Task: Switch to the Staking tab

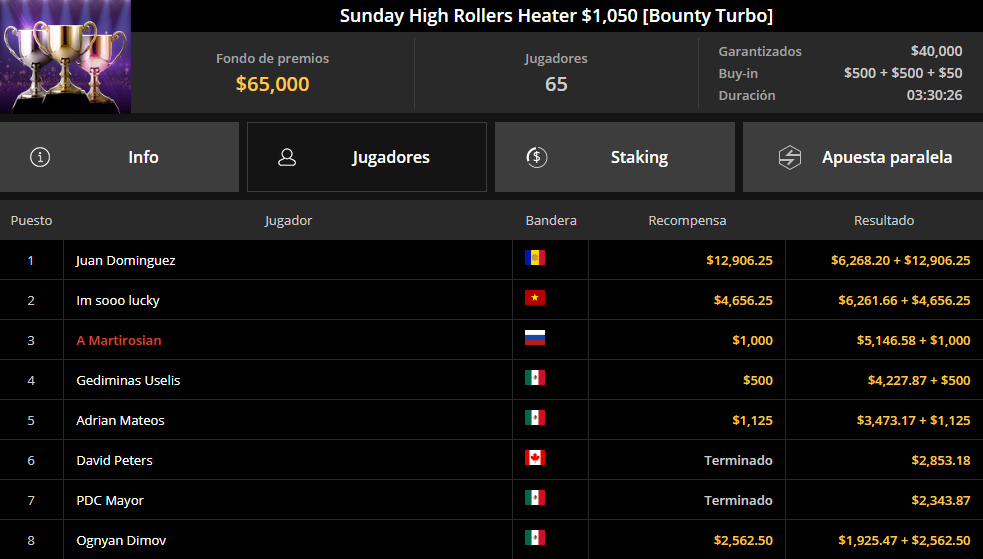Action: click(614, 157)
